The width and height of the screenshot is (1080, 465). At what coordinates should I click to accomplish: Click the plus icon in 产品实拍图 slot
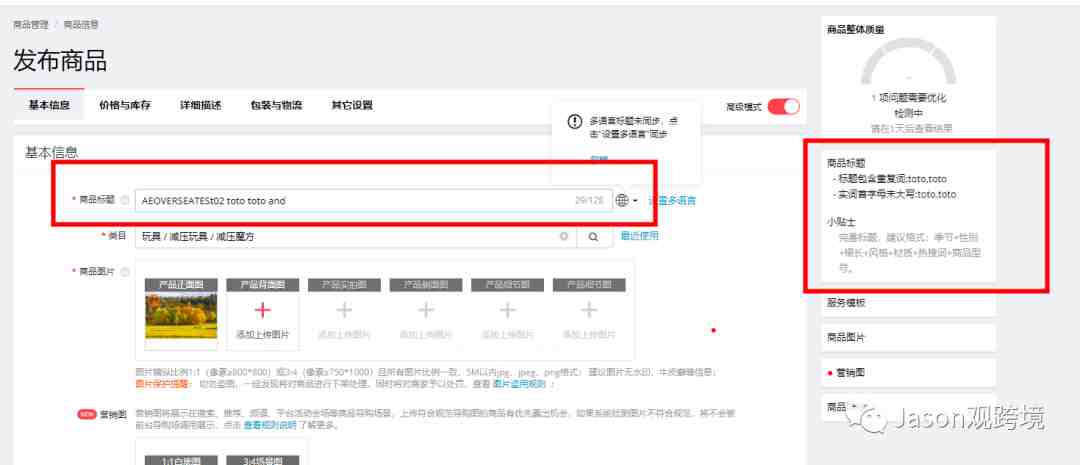click(x=344, y=310)
